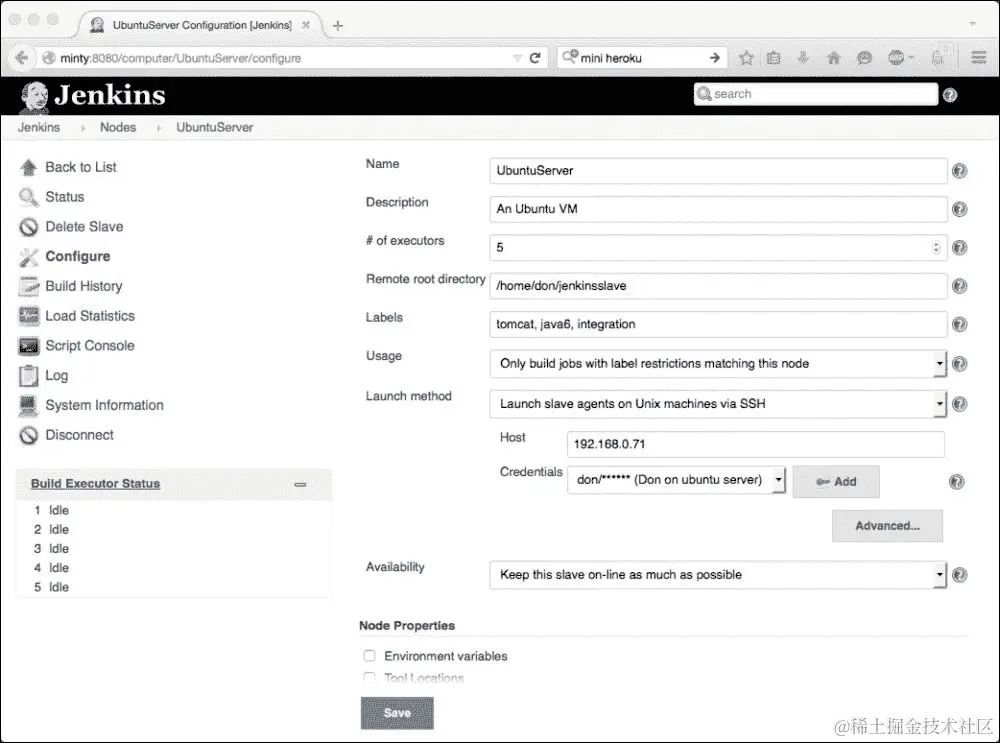Open the browser home icon
Viewport: 1000px width, 743px height.
[833, 58]
